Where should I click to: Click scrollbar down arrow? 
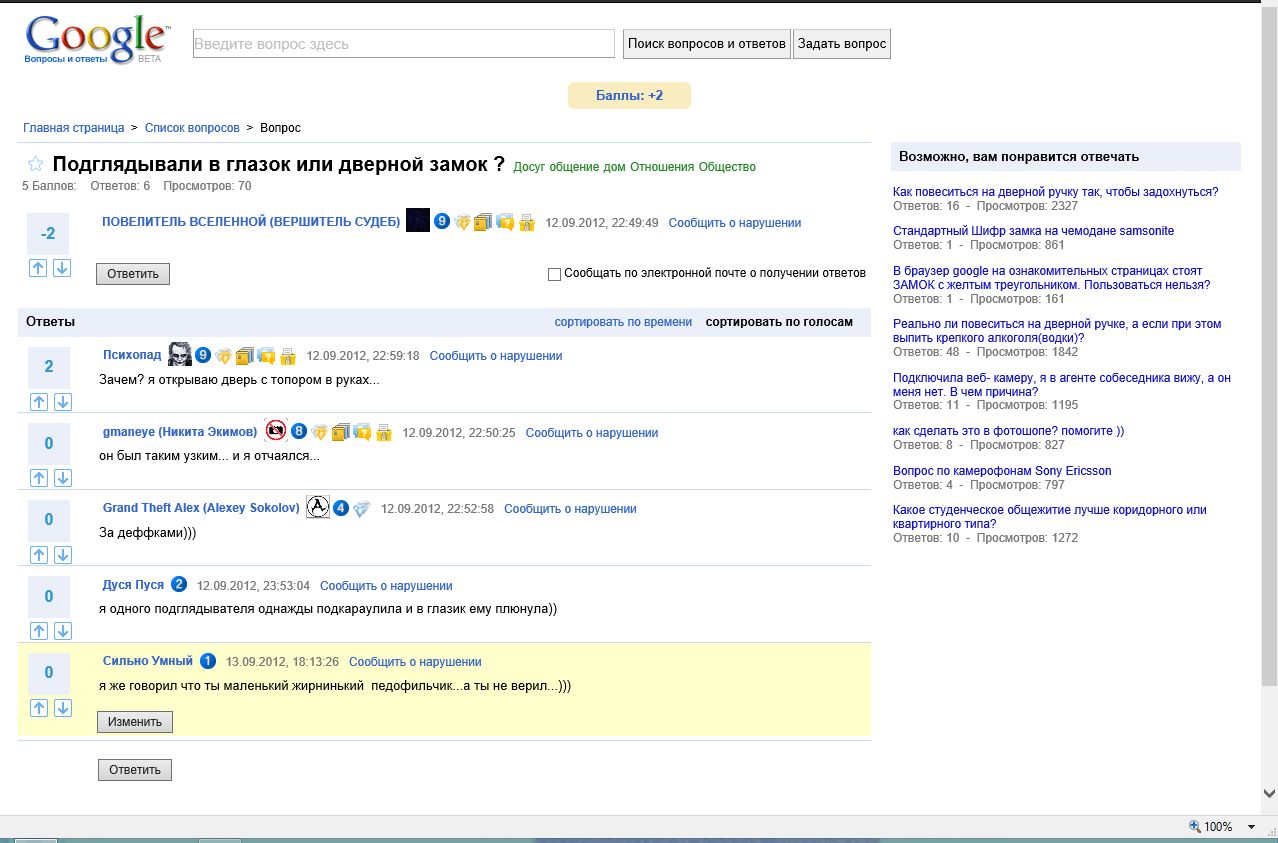coord(1269,793)
